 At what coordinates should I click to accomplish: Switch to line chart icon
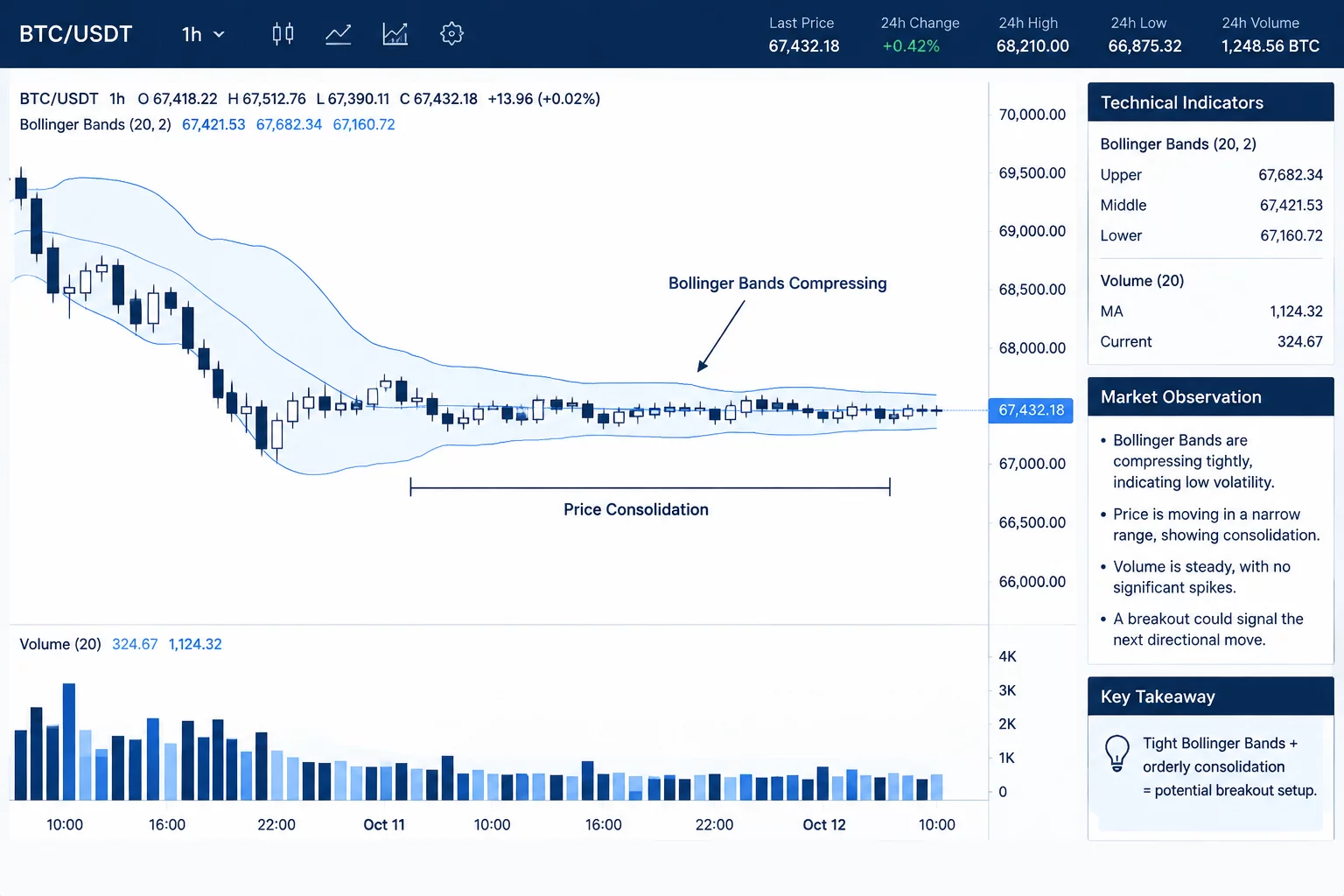339,34
